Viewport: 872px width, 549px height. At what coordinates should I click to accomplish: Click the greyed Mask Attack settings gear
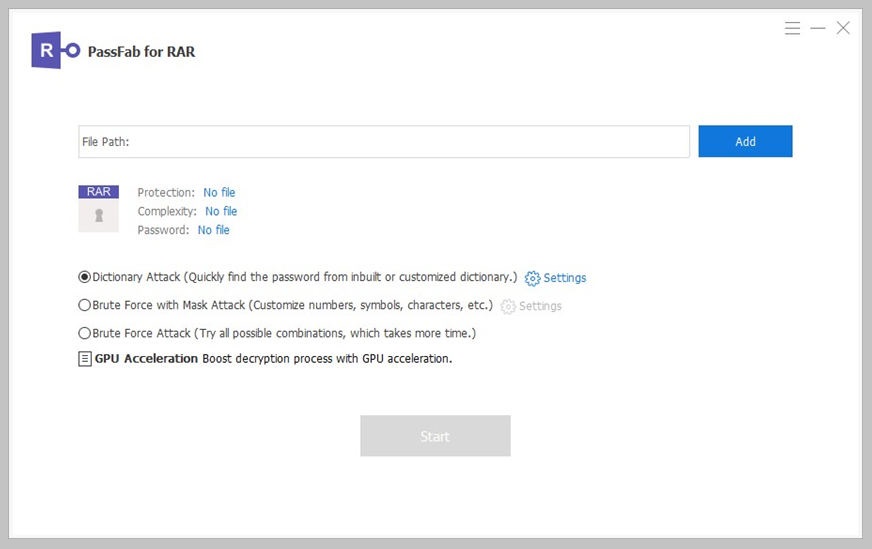[x=508, y=306]
